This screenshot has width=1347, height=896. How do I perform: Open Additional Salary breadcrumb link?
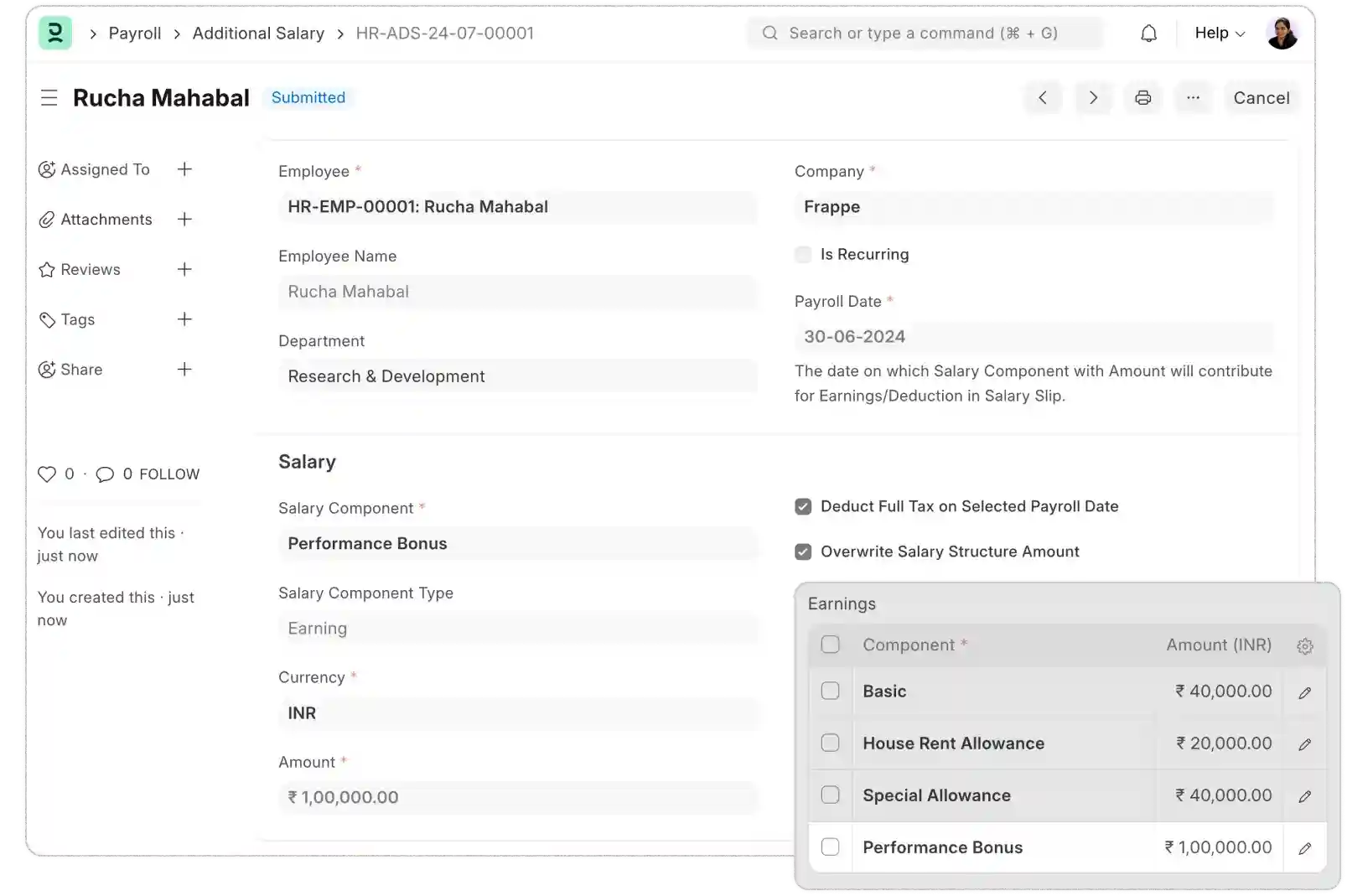258,34
